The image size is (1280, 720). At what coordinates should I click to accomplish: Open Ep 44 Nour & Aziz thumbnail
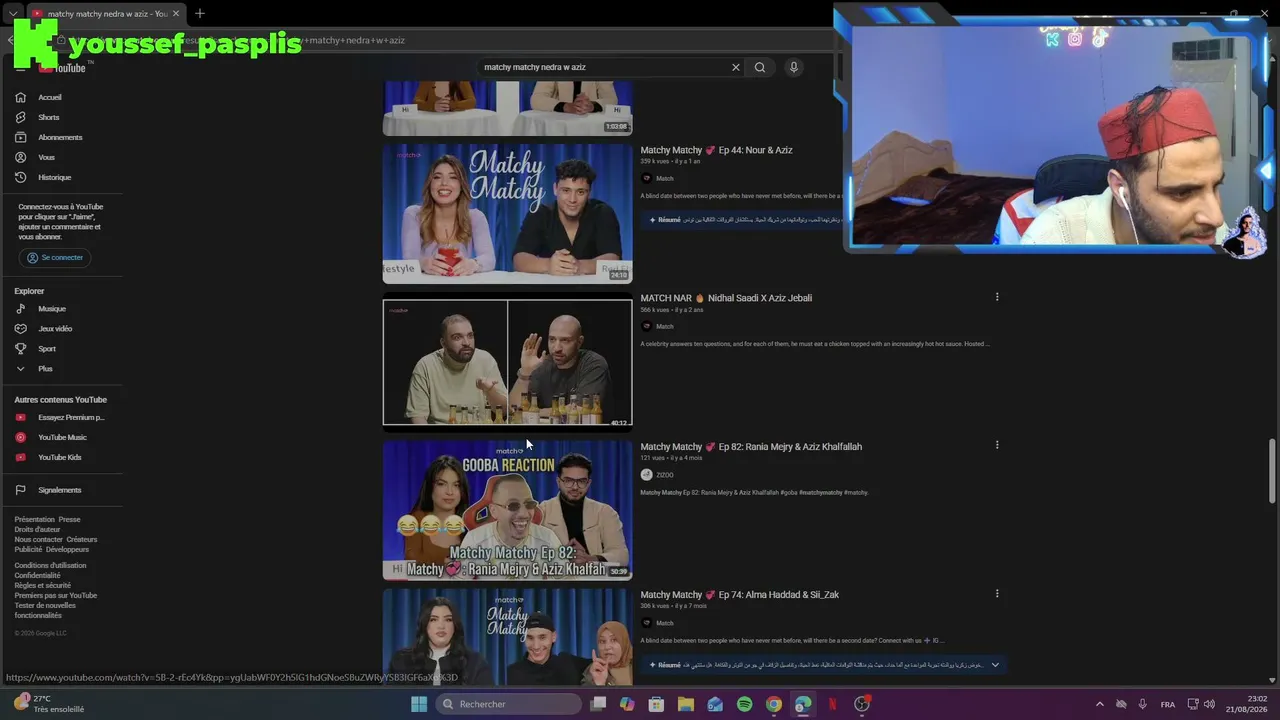pos(508,213)
